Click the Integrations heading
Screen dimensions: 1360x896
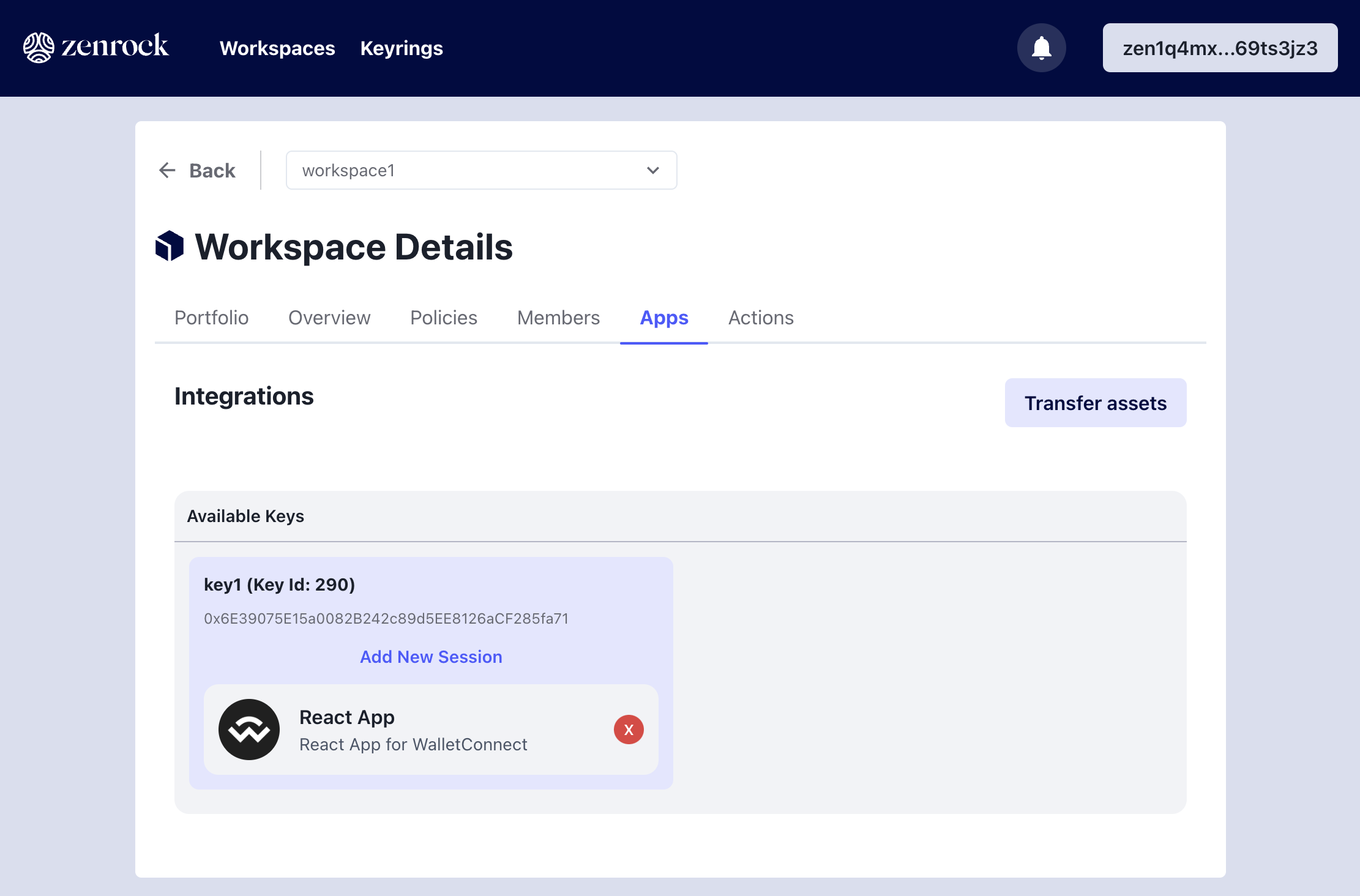[244, 396]
